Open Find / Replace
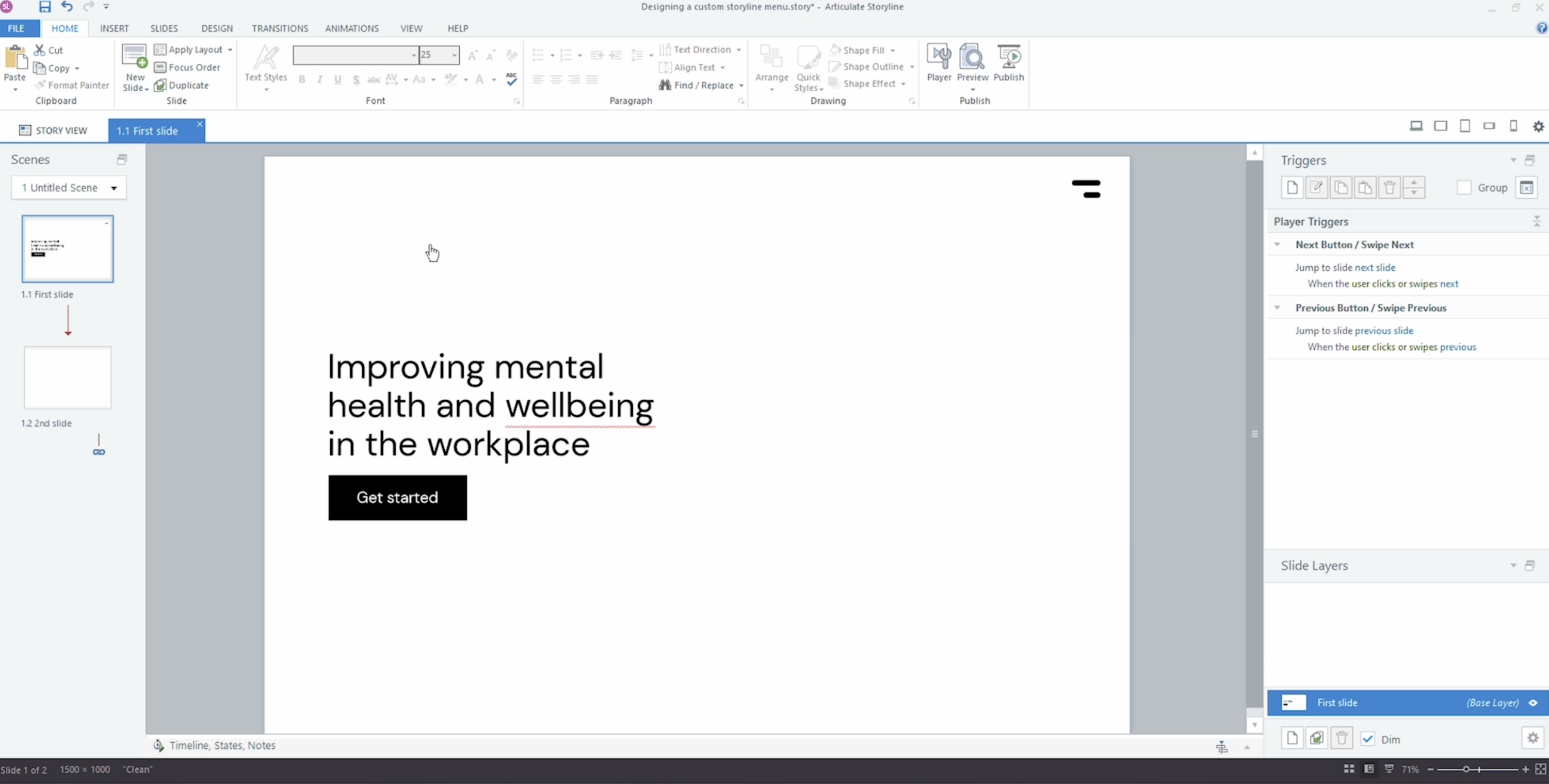This screenshot has width=1549, height=784. point(701,85)
